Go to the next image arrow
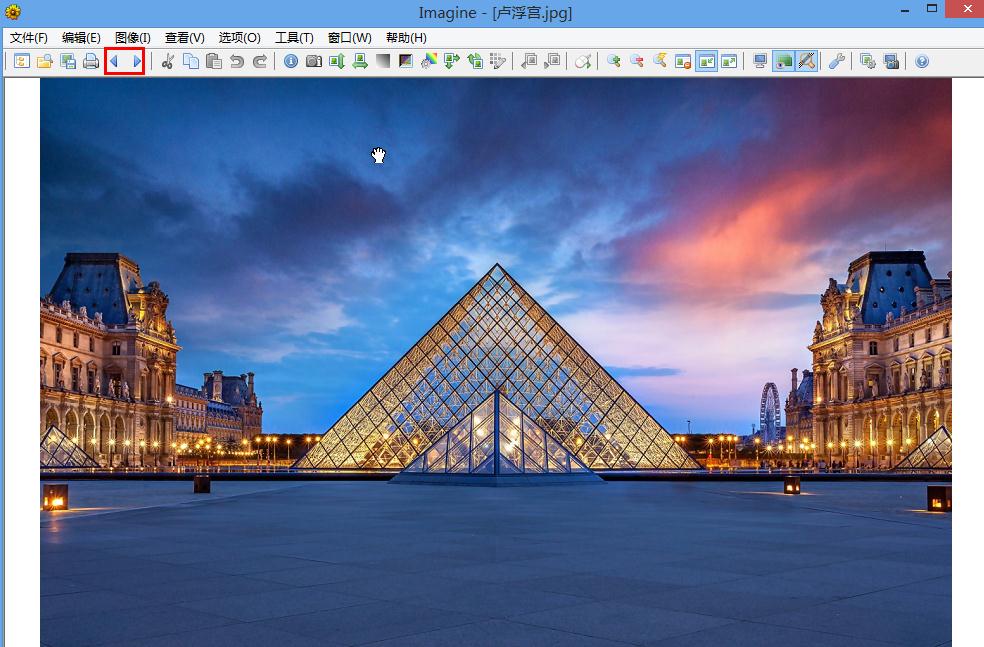This screenshot has width=984, height=647. (136, 61)
